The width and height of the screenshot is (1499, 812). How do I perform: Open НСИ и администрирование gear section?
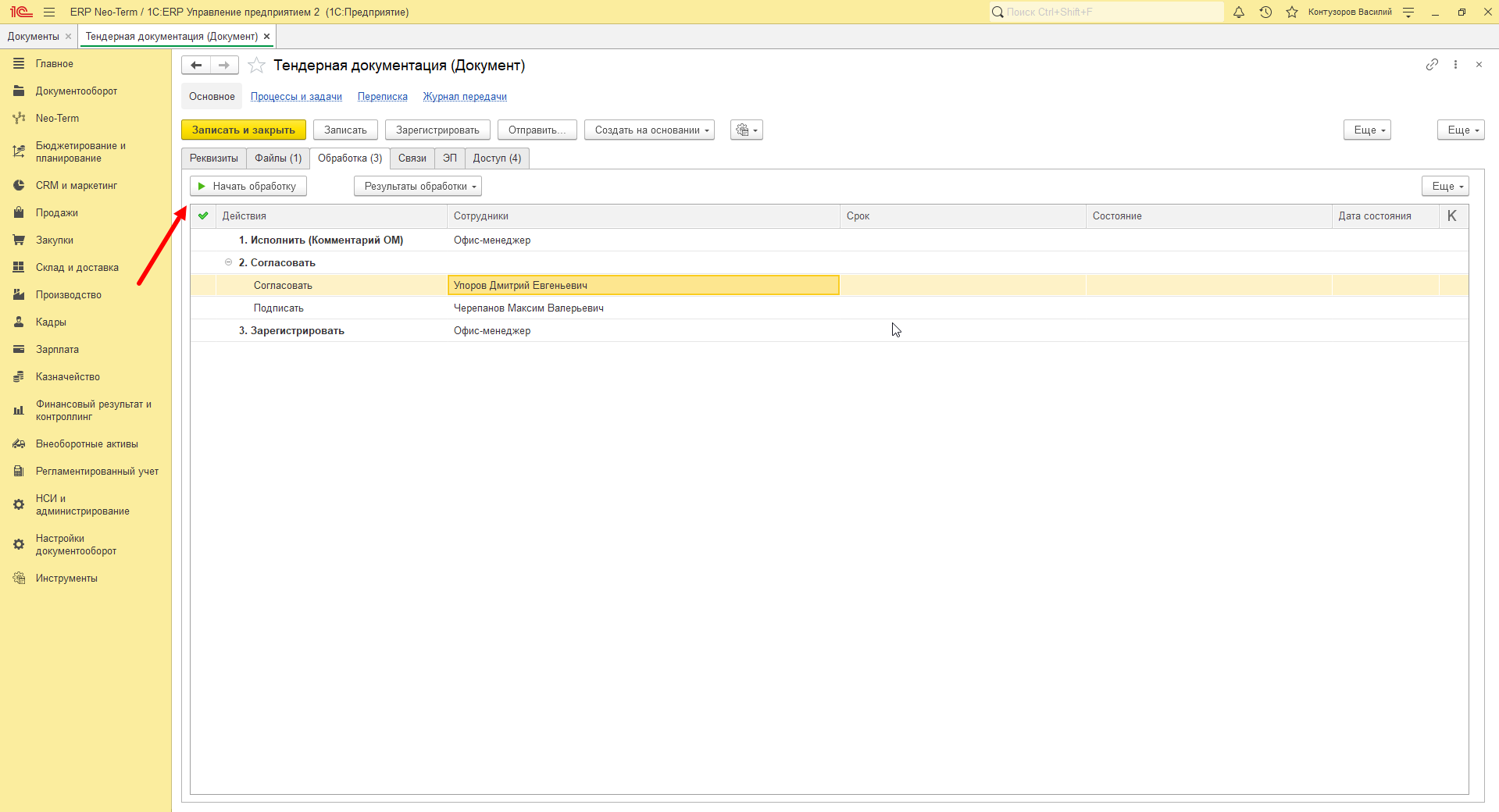click(82, 504)
